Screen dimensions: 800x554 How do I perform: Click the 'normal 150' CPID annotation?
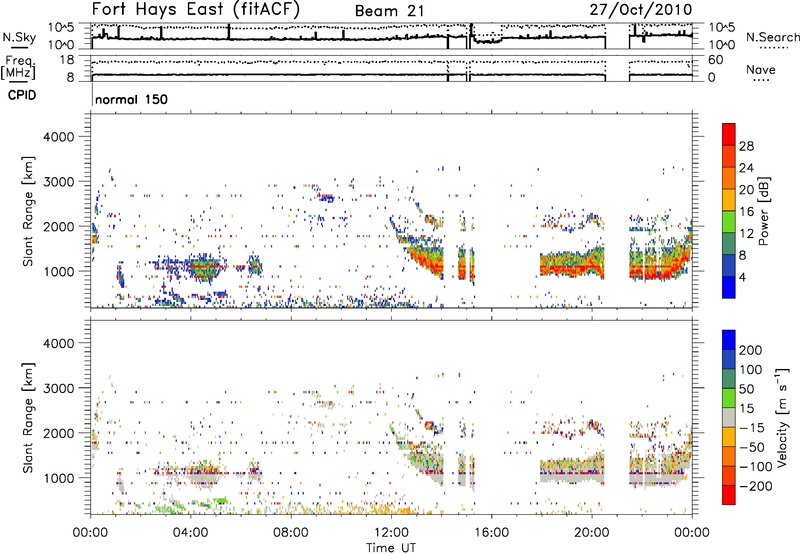click(131, 99)
